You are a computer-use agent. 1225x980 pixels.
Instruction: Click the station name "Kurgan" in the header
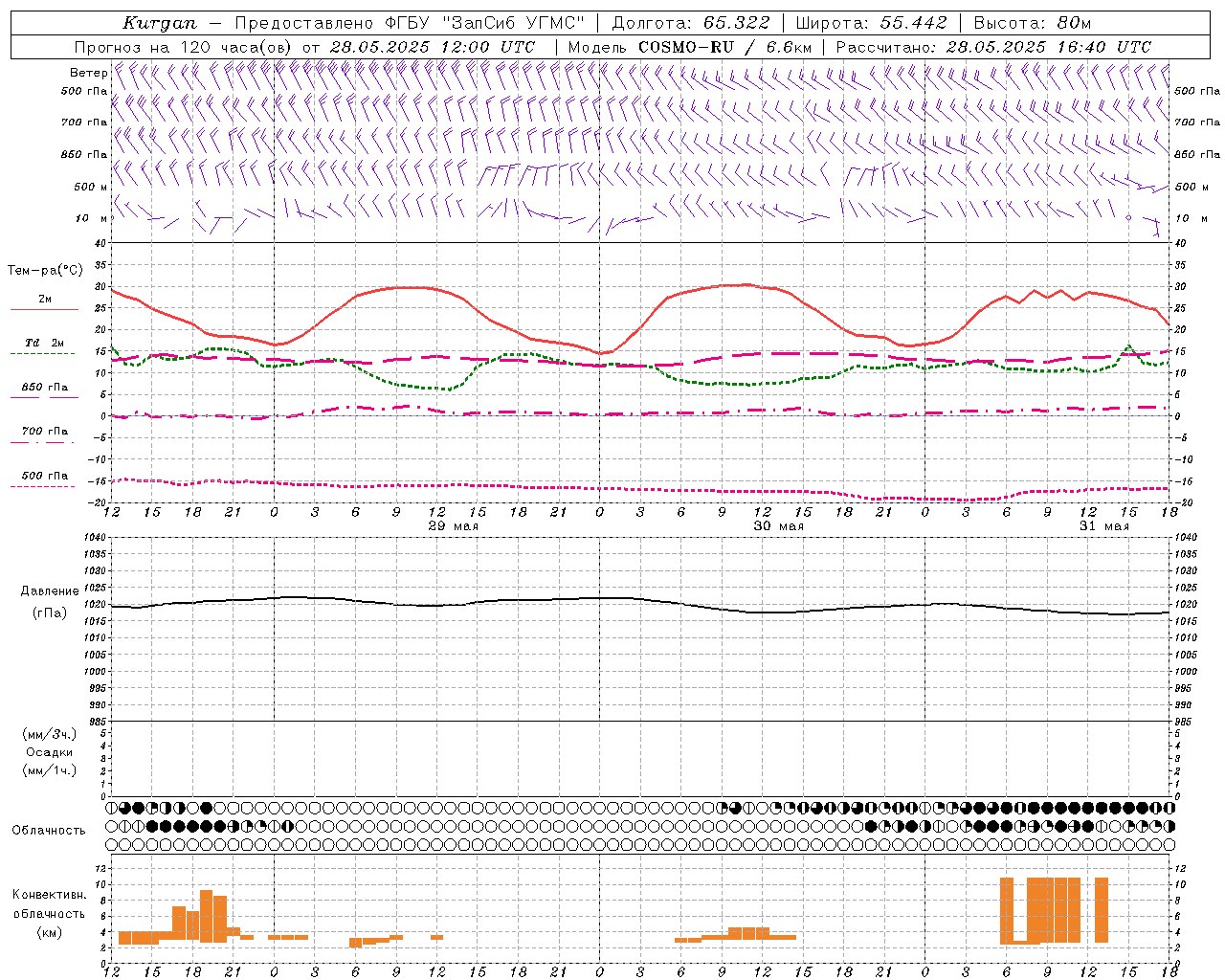[159, 23]
